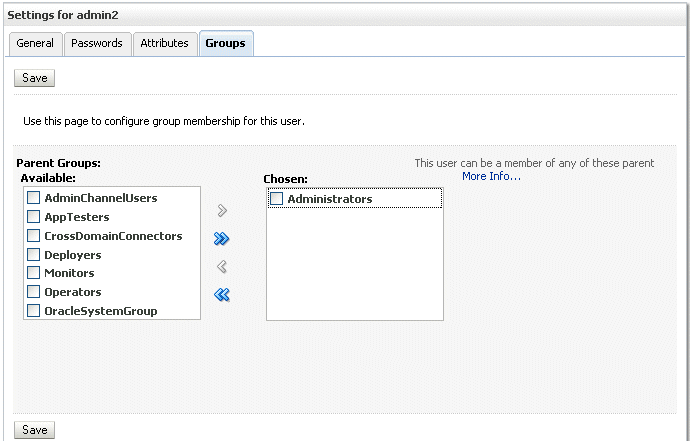690x441 pixels.
Task: Remove selected group with single left arrow
Action: [x=222, y=267]
